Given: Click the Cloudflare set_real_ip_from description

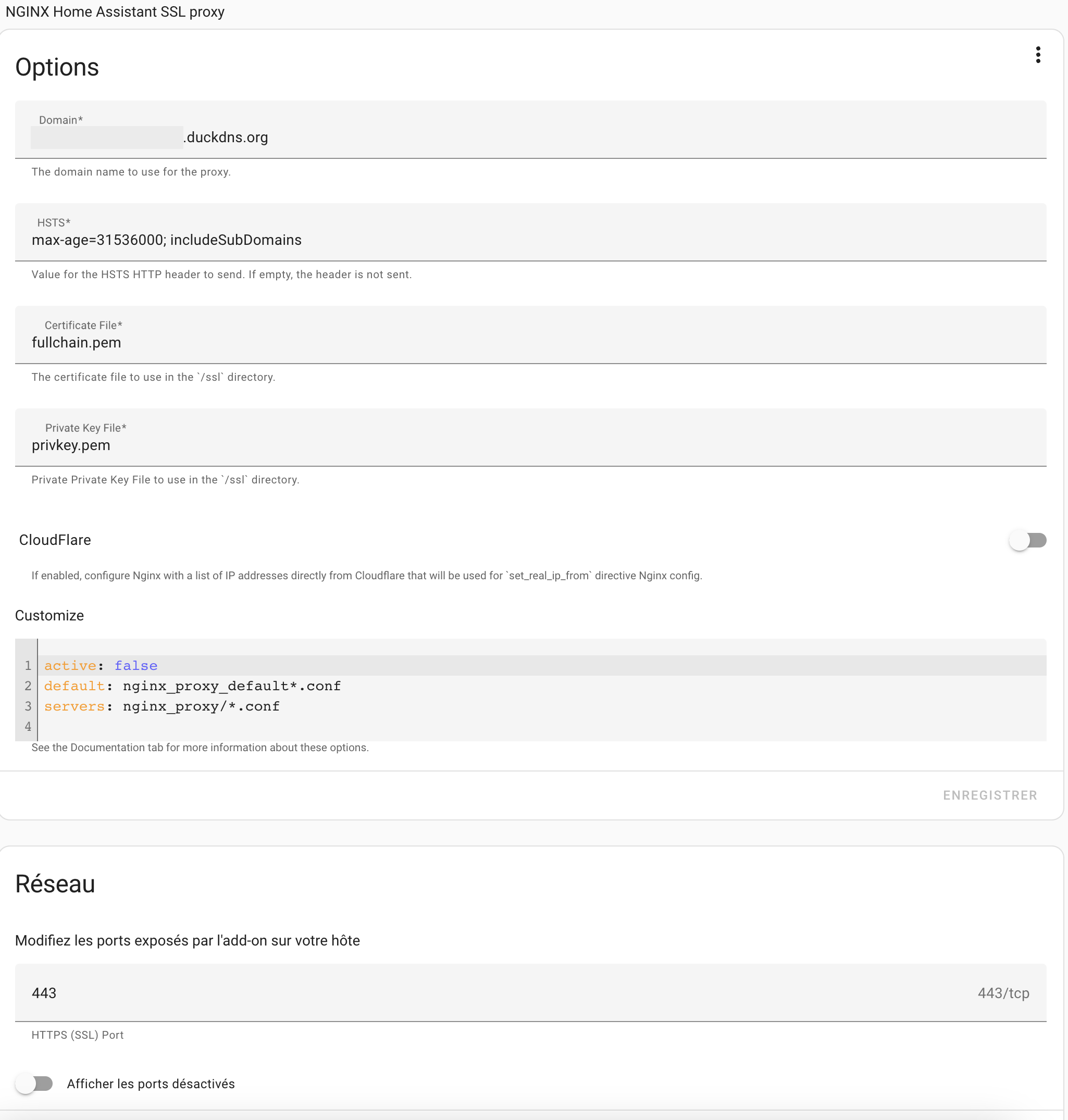Looking at the screenshot, I should (x=367, y=575).
